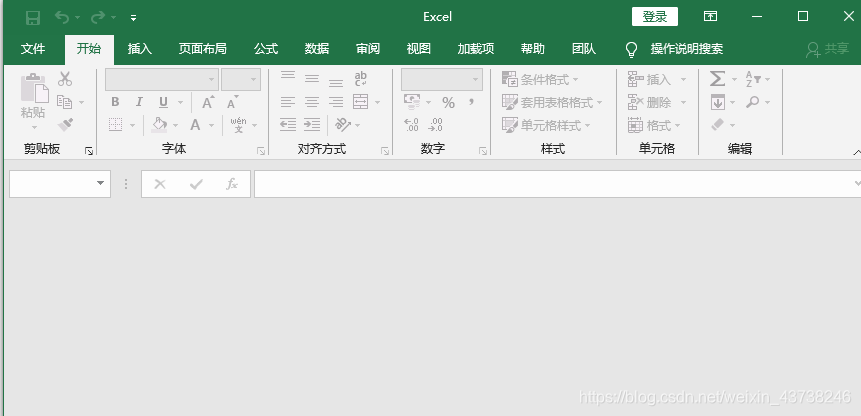Click the Percent Style icon
861x416 pixels.
[449, 102]
